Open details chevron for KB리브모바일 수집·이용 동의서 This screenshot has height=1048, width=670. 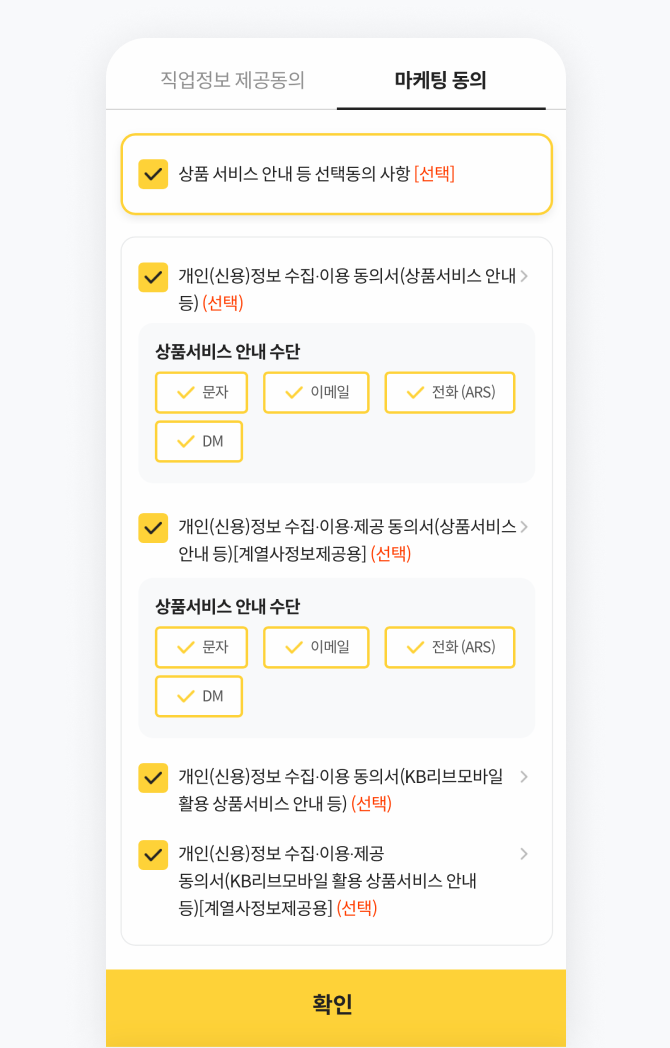[524, 777]
